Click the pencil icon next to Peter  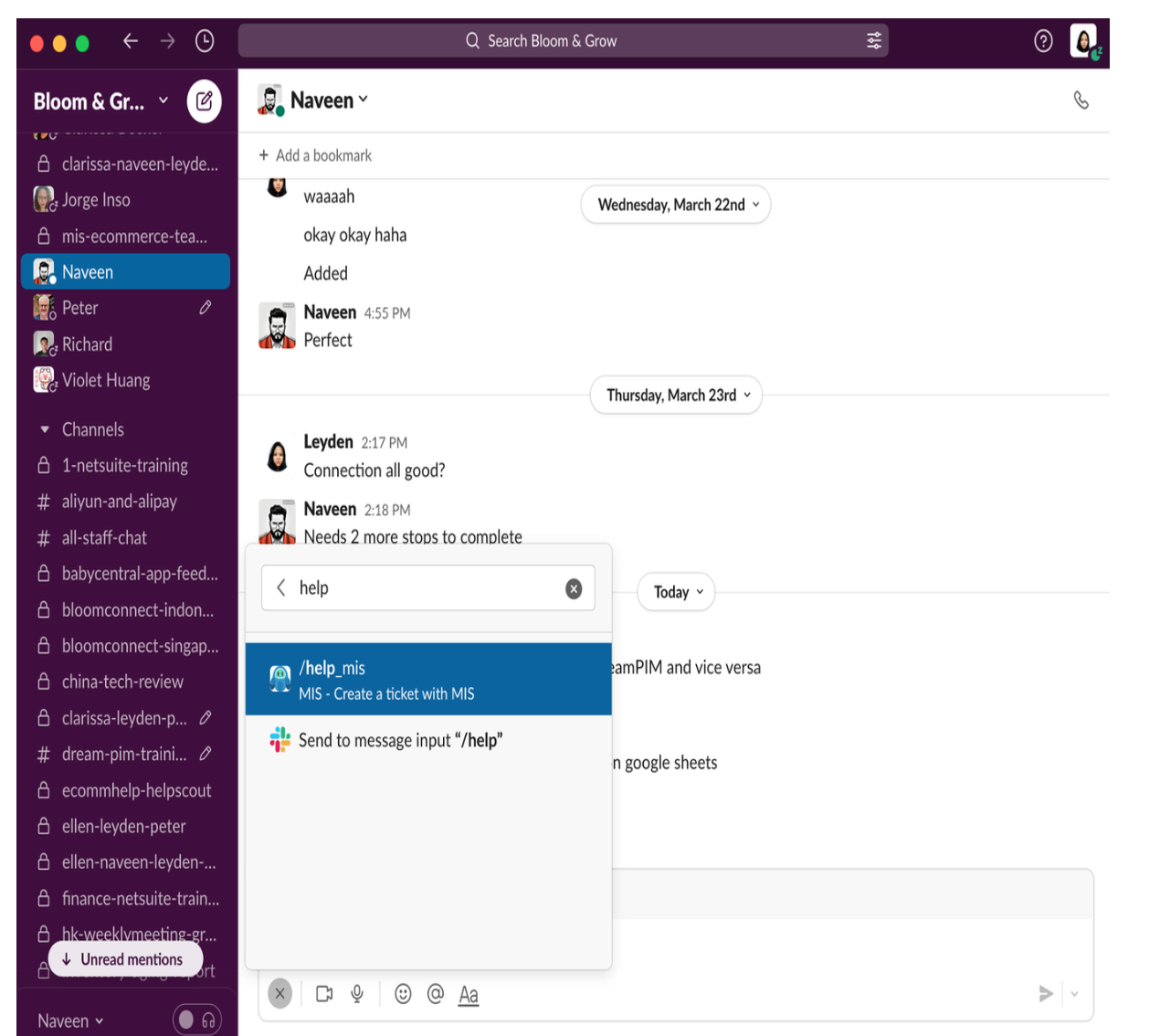[206, 308]
